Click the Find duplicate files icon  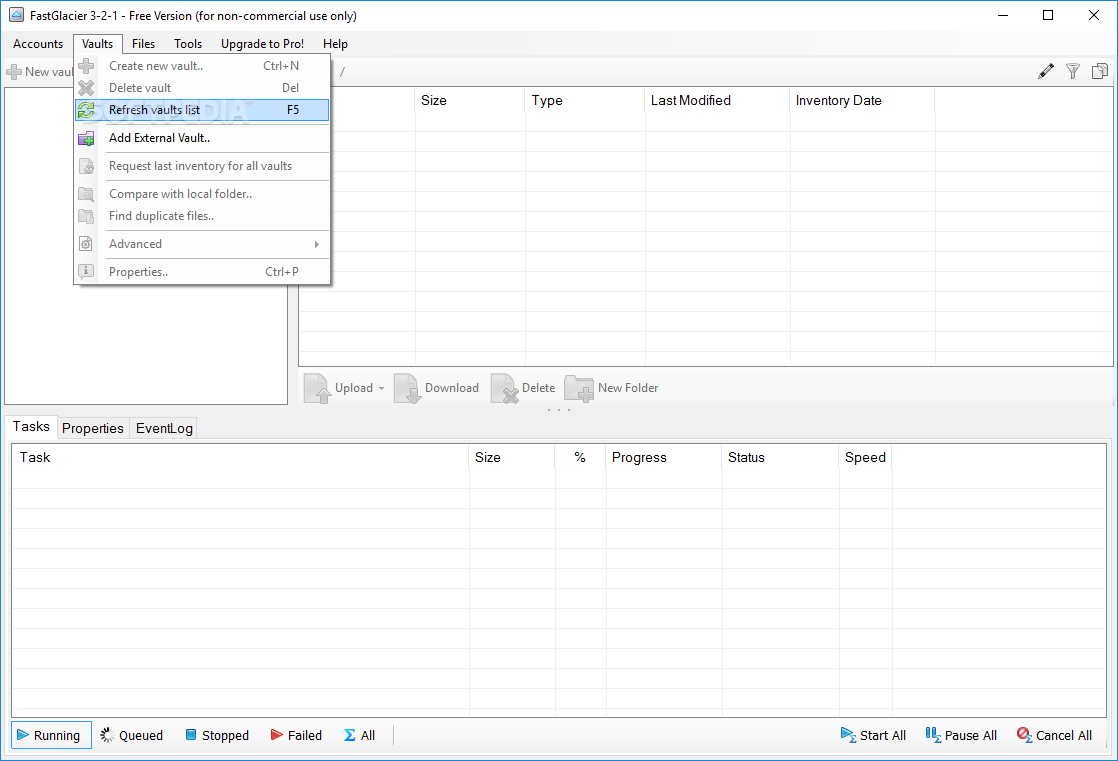tap(86, 216)
